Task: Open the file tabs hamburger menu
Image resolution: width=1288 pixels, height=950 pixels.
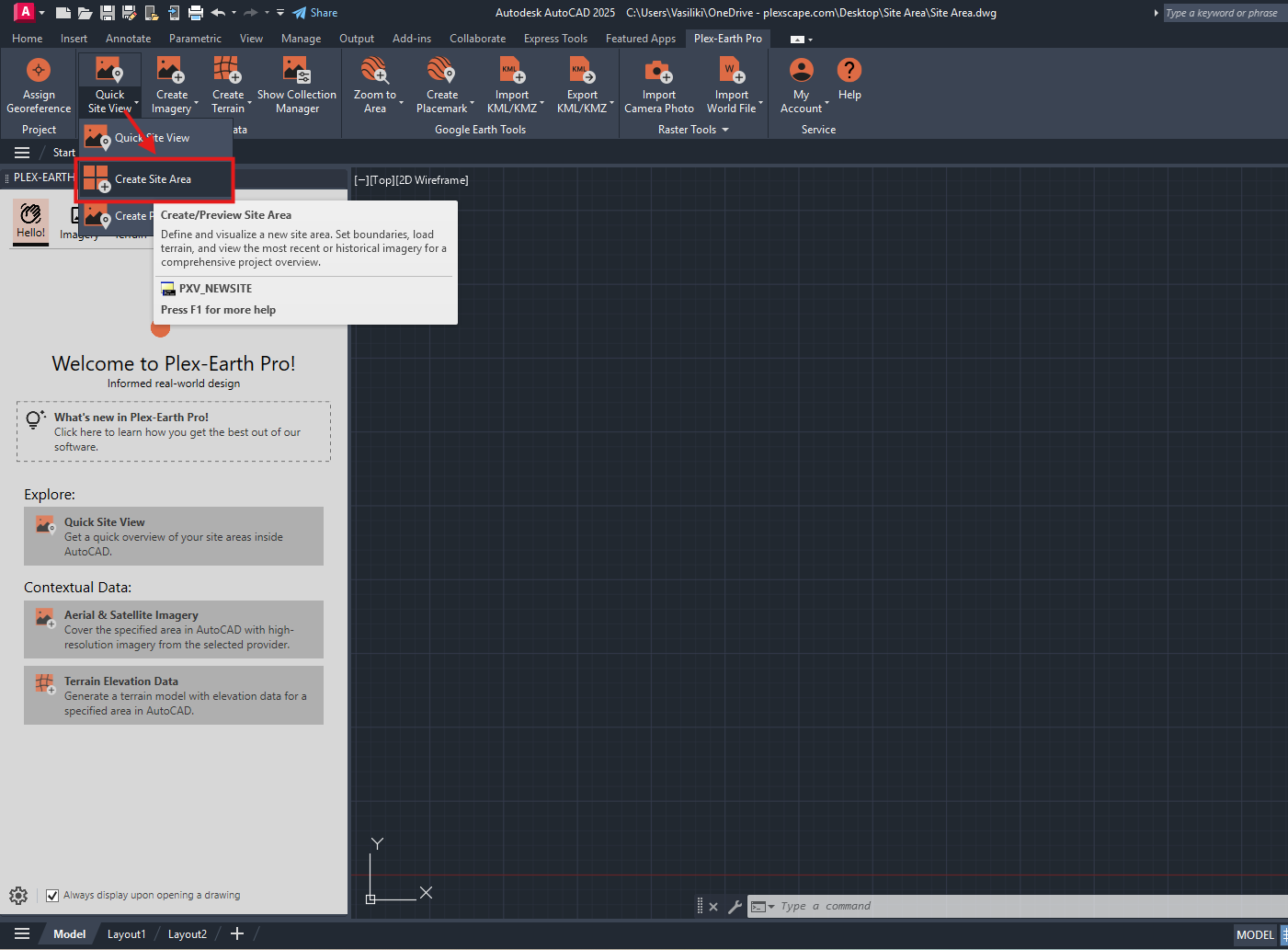Action: (22, 153)
